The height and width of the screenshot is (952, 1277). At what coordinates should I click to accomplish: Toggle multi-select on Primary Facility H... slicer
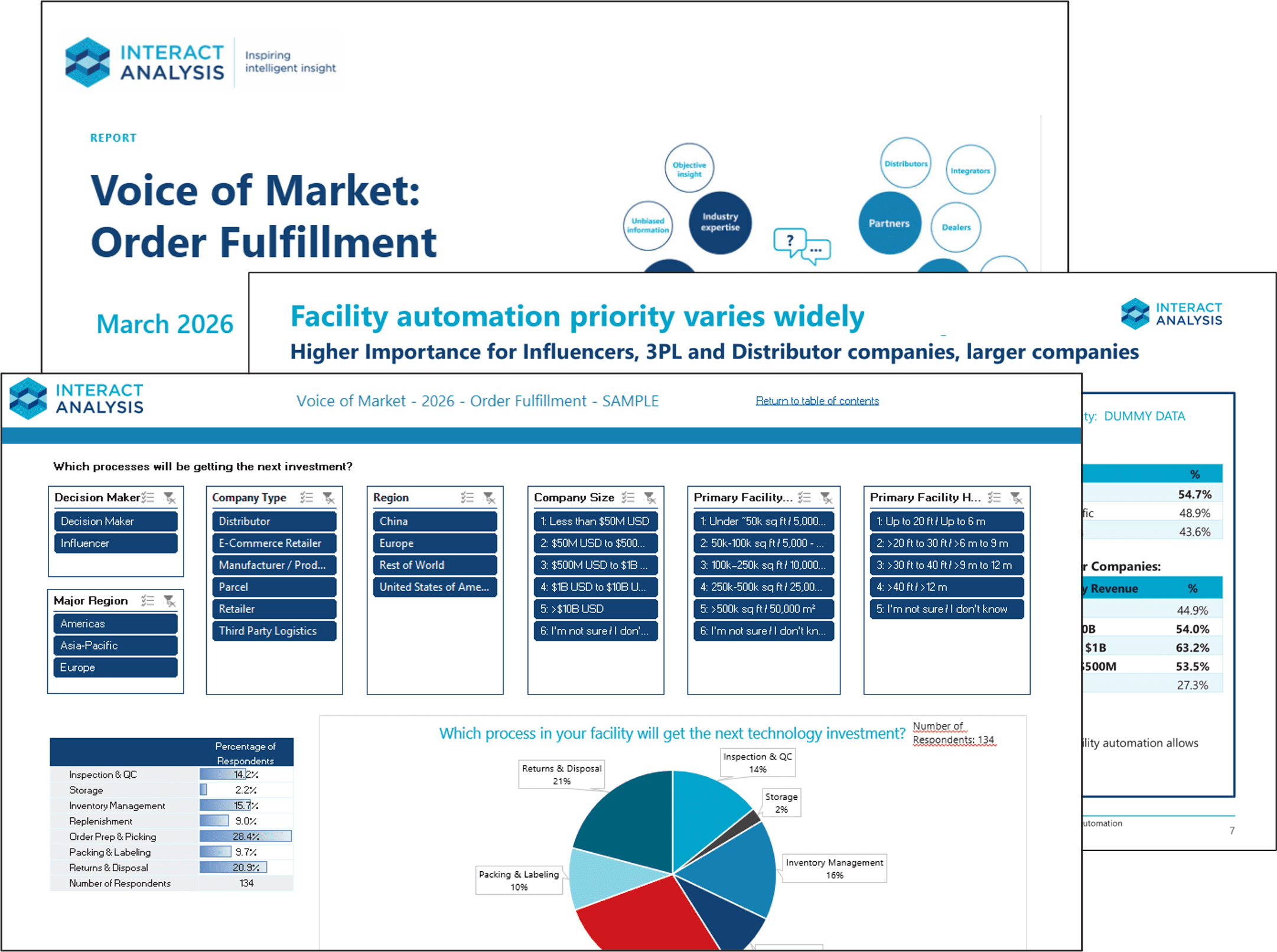click(x=994, y=498)
